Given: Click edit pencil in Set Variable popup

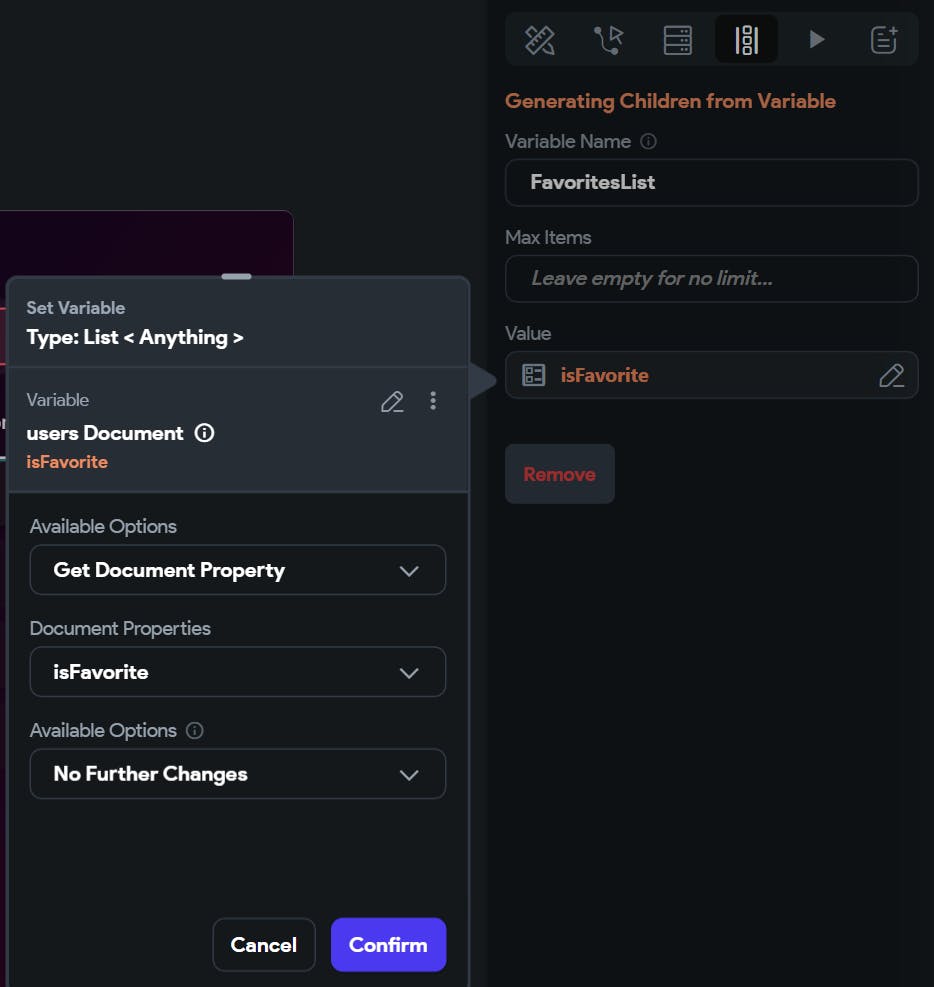Looking at the screenshot, I should click(x=392, y=401).
